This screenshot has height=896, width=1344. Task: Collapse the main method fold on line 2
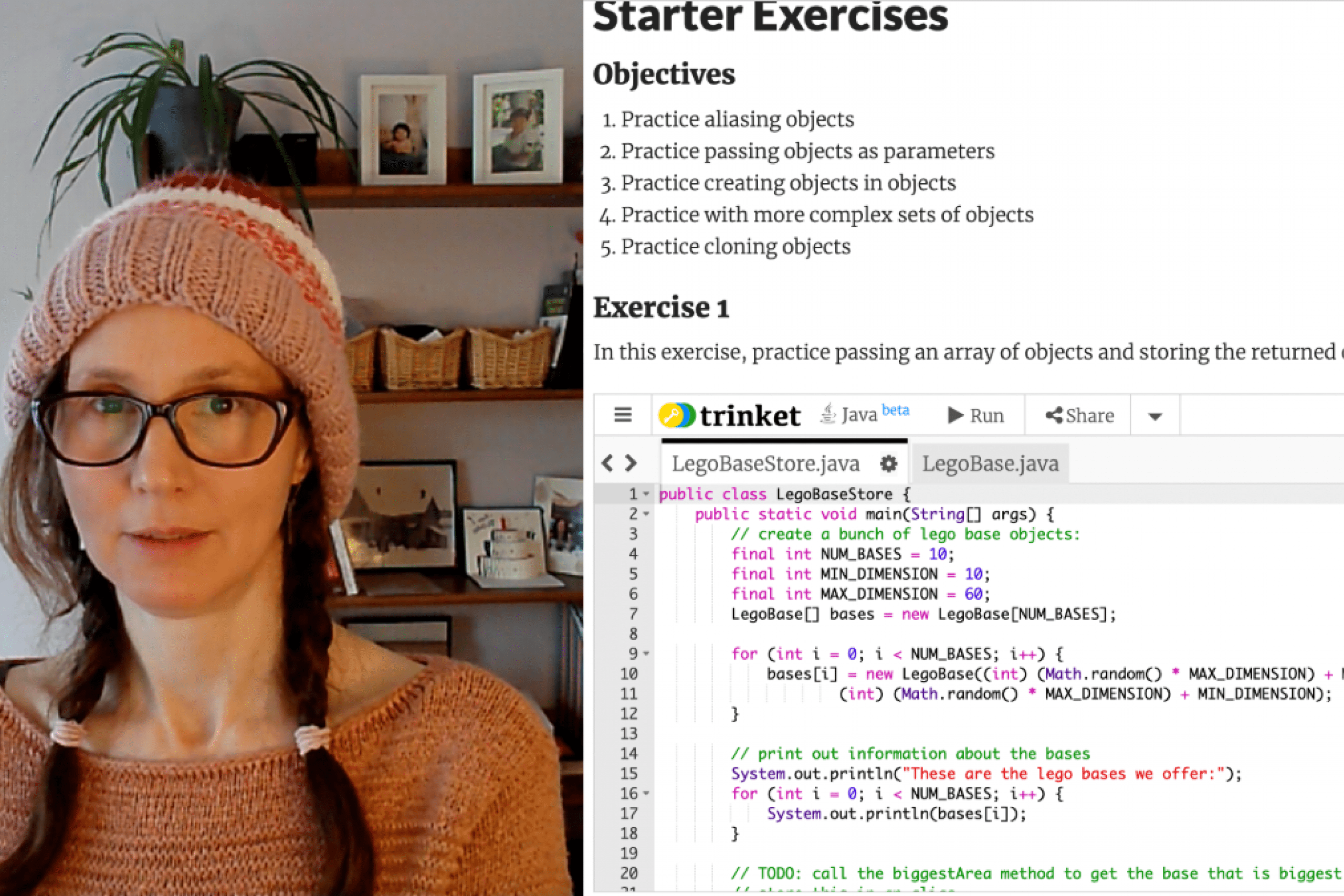click(646, 514)
